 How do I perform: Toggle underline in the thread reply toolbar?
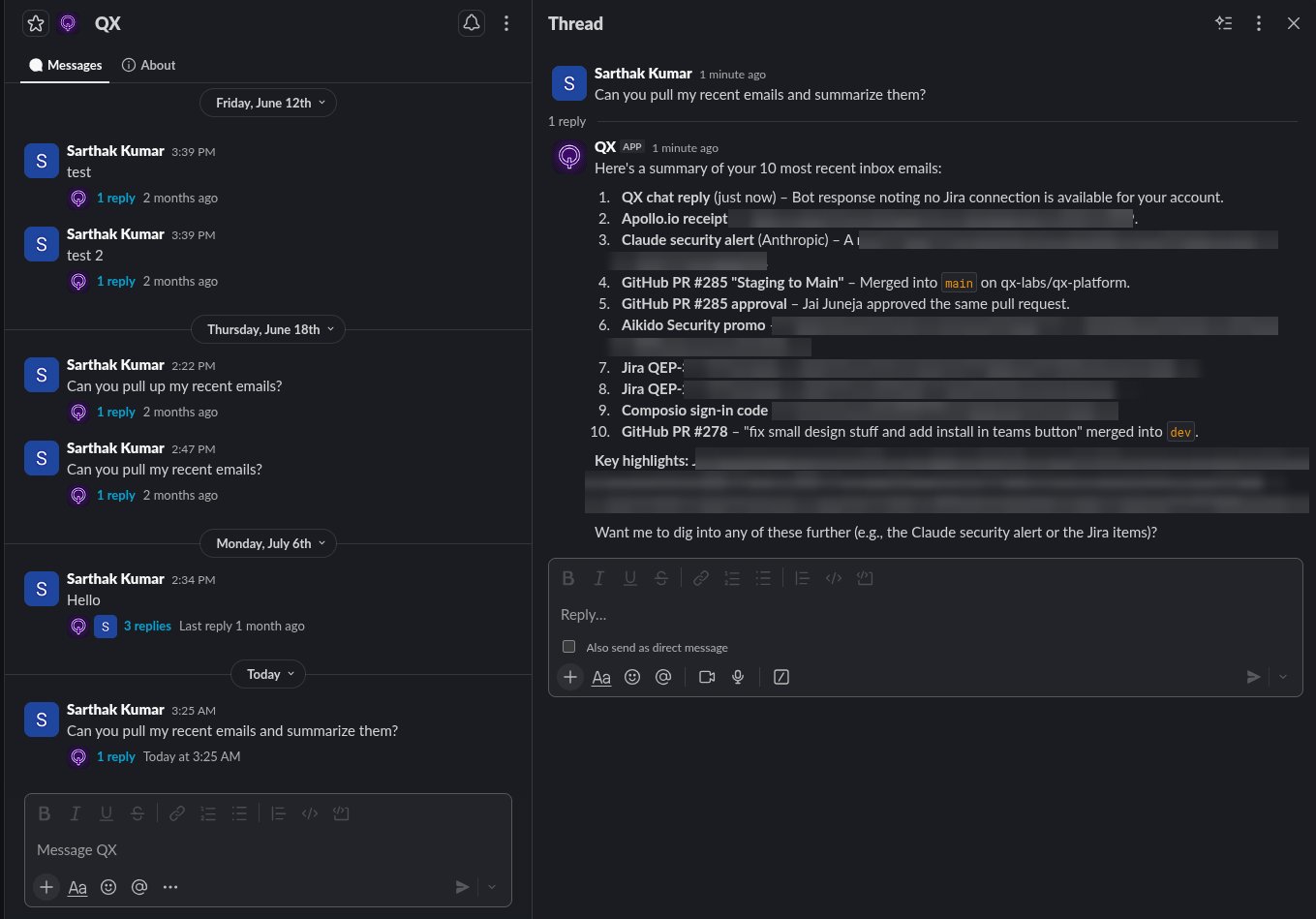point(630,578)
